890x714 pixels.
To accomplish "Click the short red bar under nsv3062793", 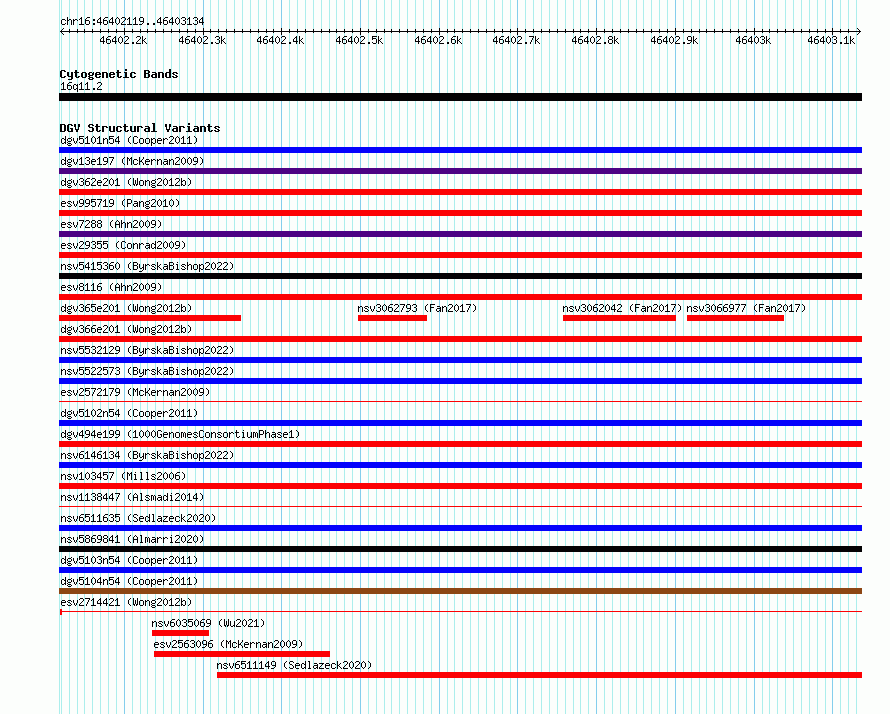I will 392,318.
